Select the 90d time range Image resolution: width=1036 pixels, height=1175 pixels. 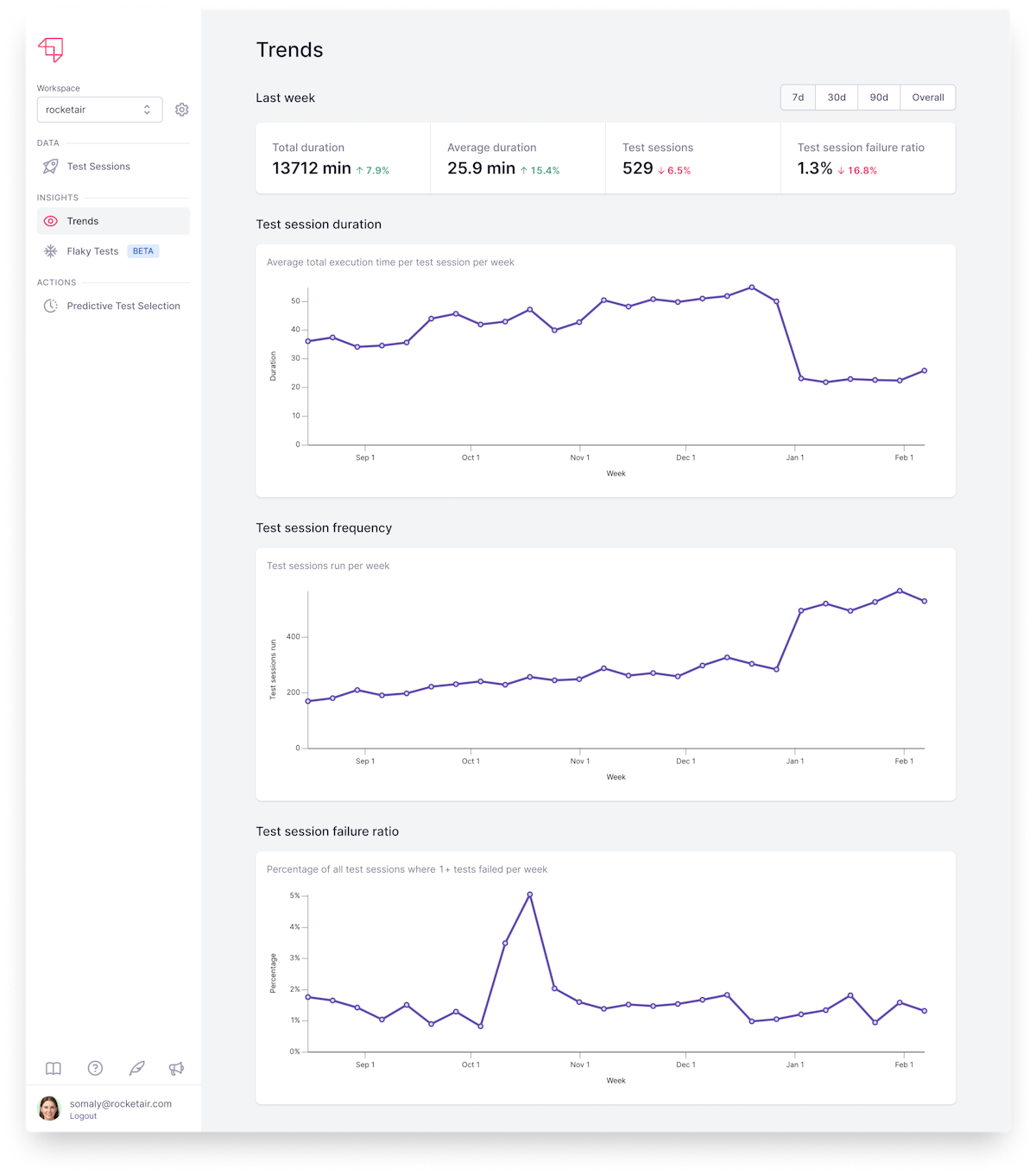879,98
